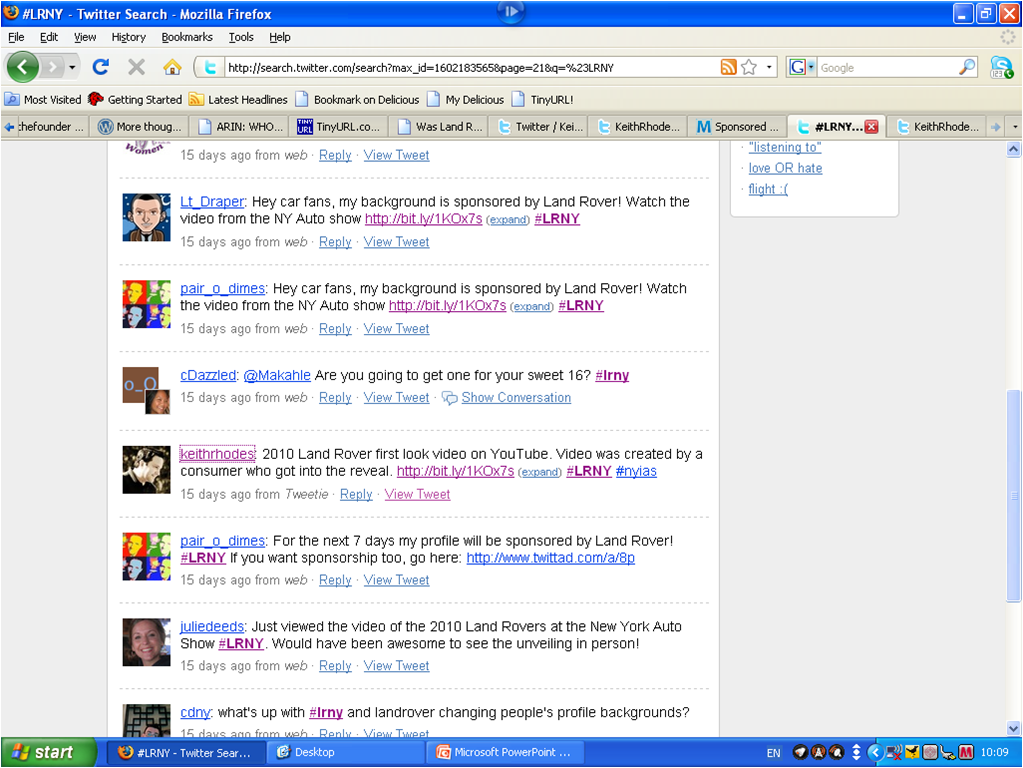Click the vertical scrollbar down arrow
Image resolution: width=1023 pixels, height=768 pixels.
[1013, 728]
